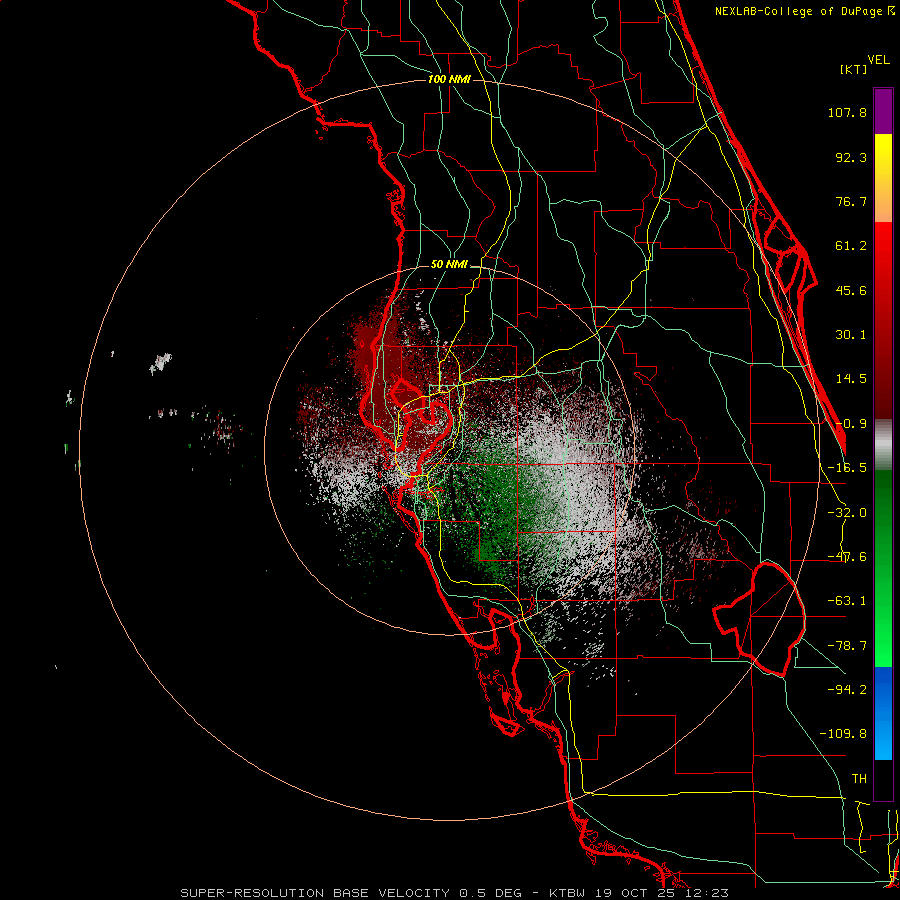Click the -78.7 value on the velocity scale

(847, 646)
